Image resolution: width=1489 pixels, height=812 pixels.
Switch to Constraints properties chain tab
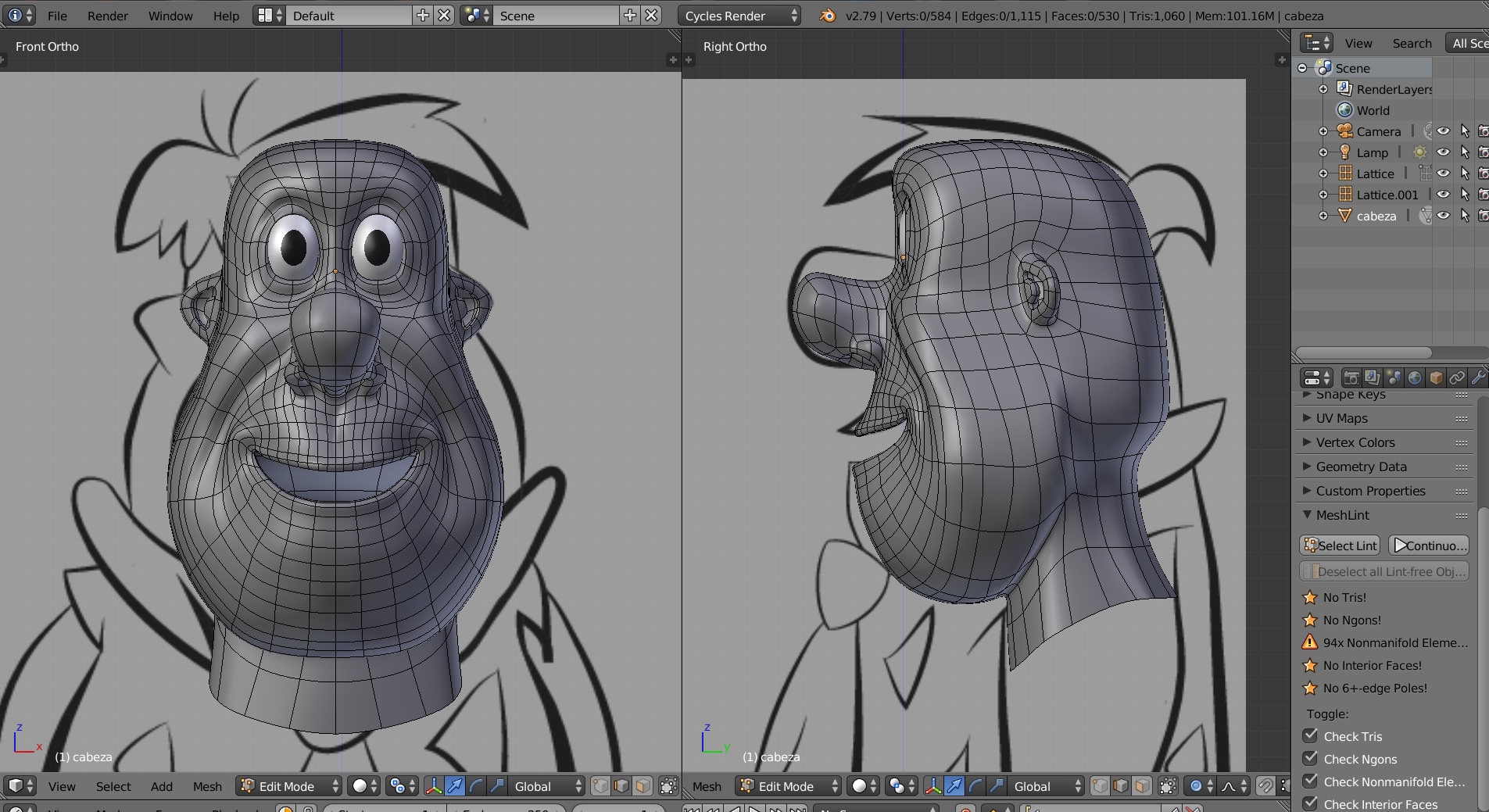(1456, 378)
